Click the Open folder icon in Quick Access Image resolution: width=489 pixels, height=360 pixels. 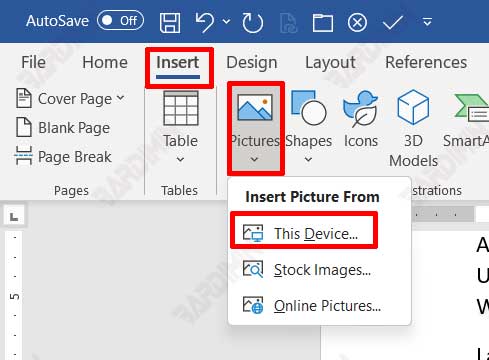point(322,23)
